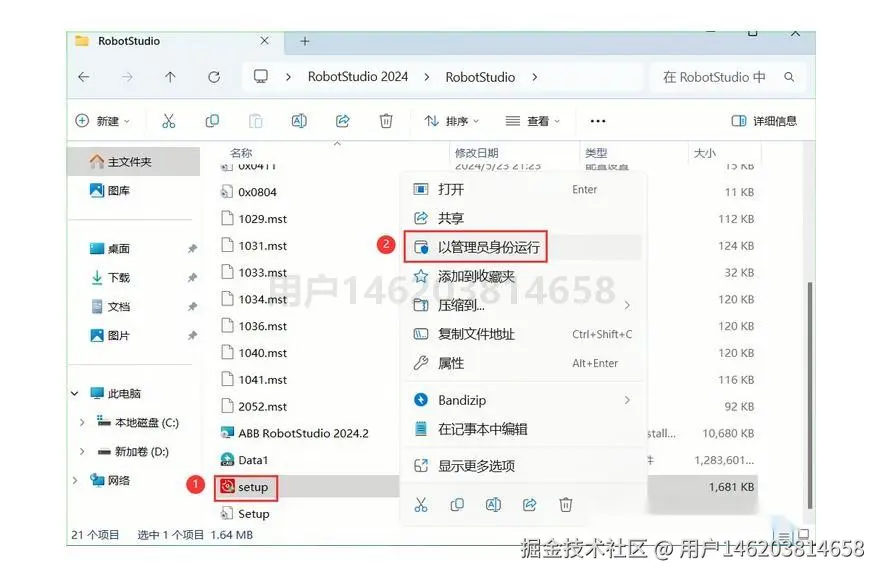882x578 pixels.
Task: Click the Rename icon on the toolbar
Action: pos(299,120)
